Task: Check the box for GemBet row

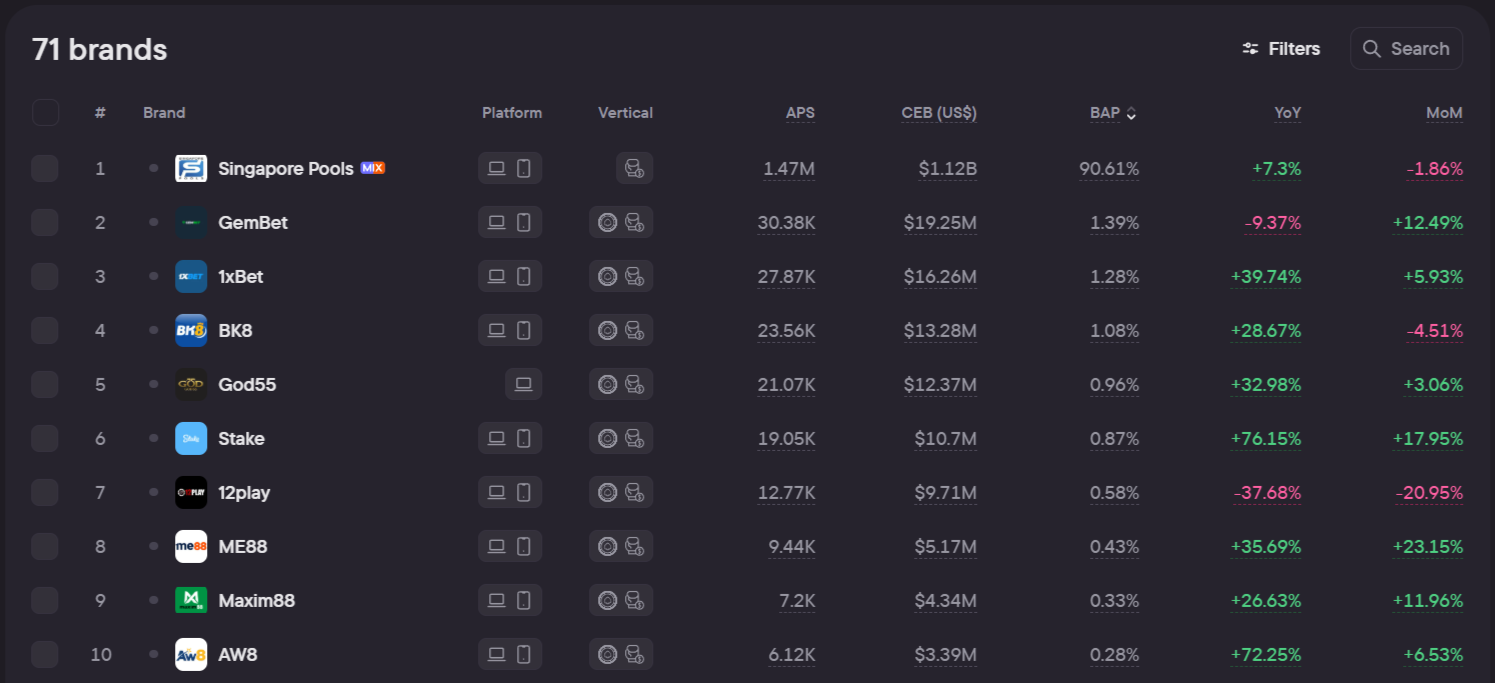Action: [x=45, y=222]
